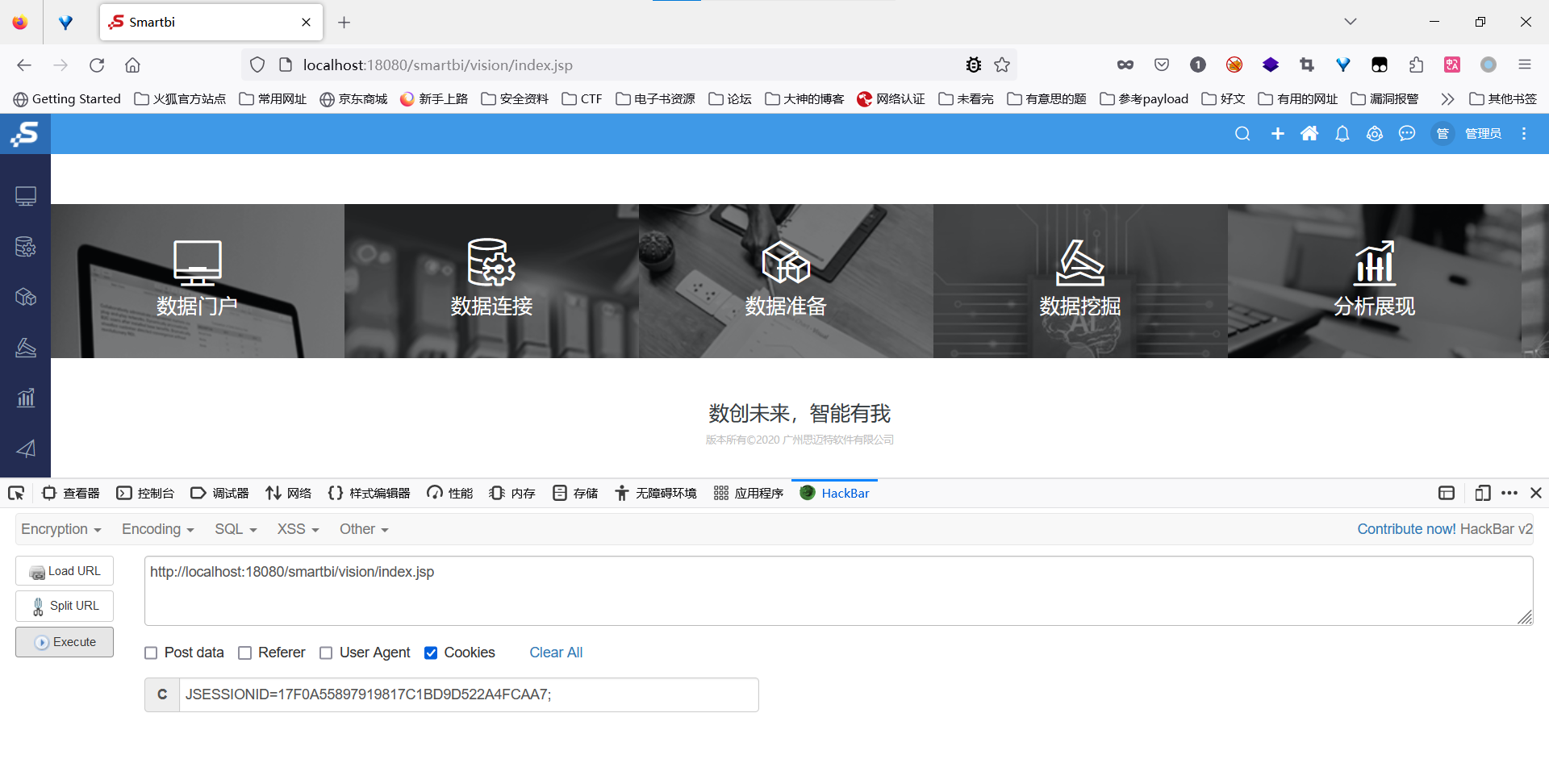Click the Clear All link

[556, 653]
